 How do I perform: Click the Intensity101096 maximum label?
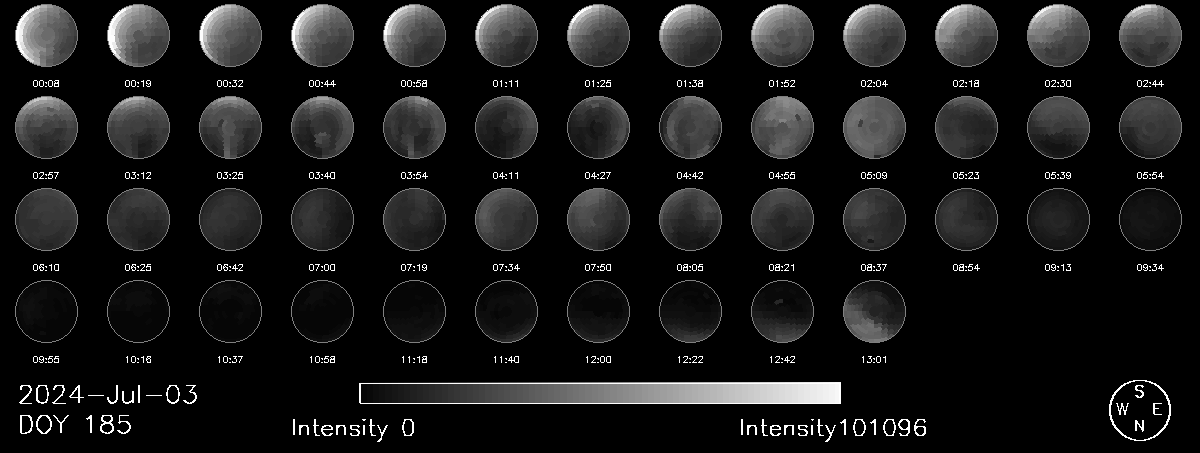(833, 429)
